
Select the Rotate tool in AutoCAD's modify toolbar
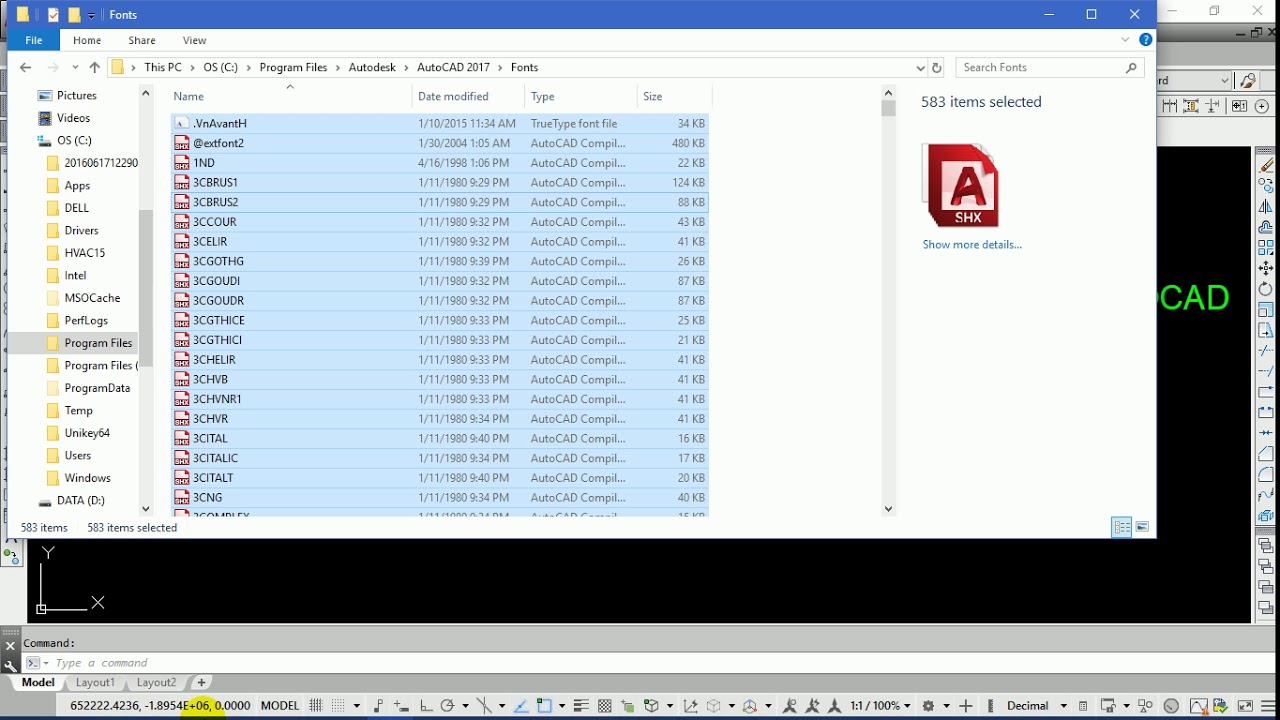pyautogui.click(x=1267, y=289)
